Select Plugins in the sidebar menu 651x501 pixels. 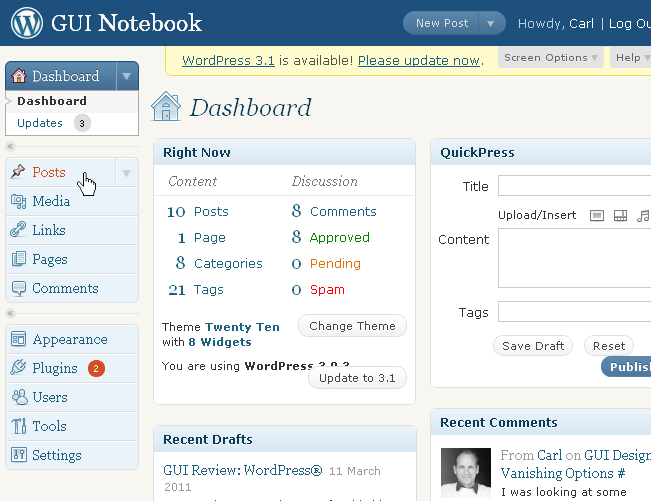point(54,368)
